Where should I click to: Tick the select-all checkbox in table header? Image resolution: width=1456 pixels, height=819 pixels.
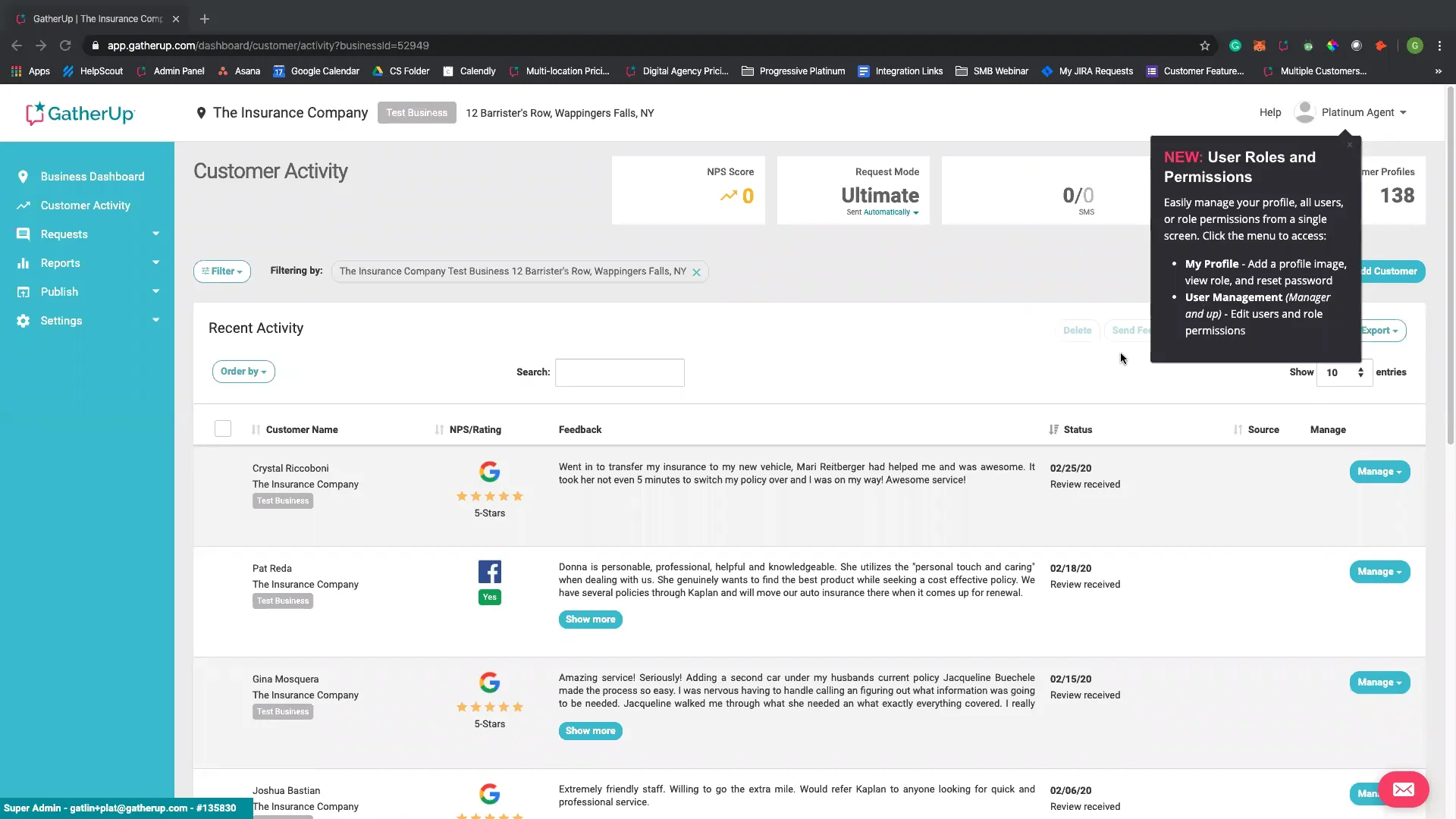tap(223, 429)
